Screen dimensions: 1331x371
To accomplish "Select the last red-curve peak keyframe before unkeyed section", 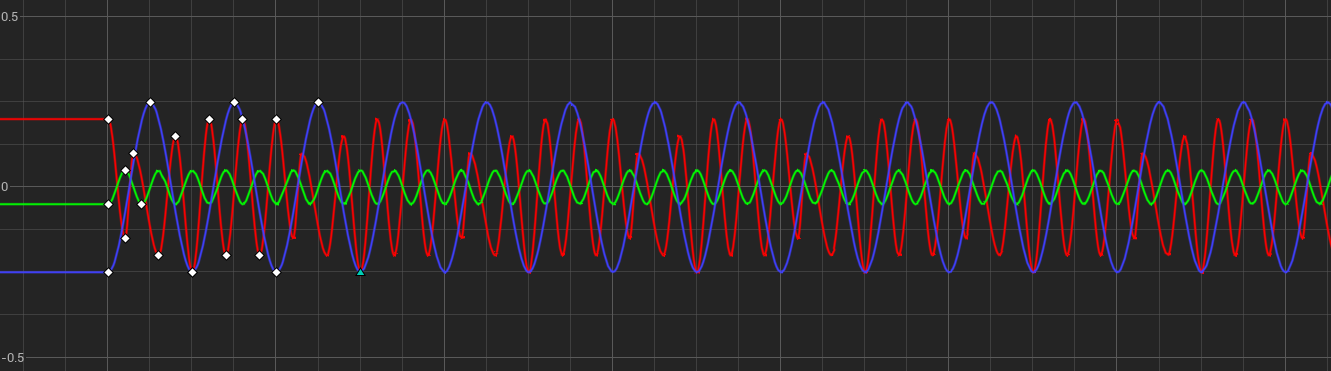I will (276, 119).
